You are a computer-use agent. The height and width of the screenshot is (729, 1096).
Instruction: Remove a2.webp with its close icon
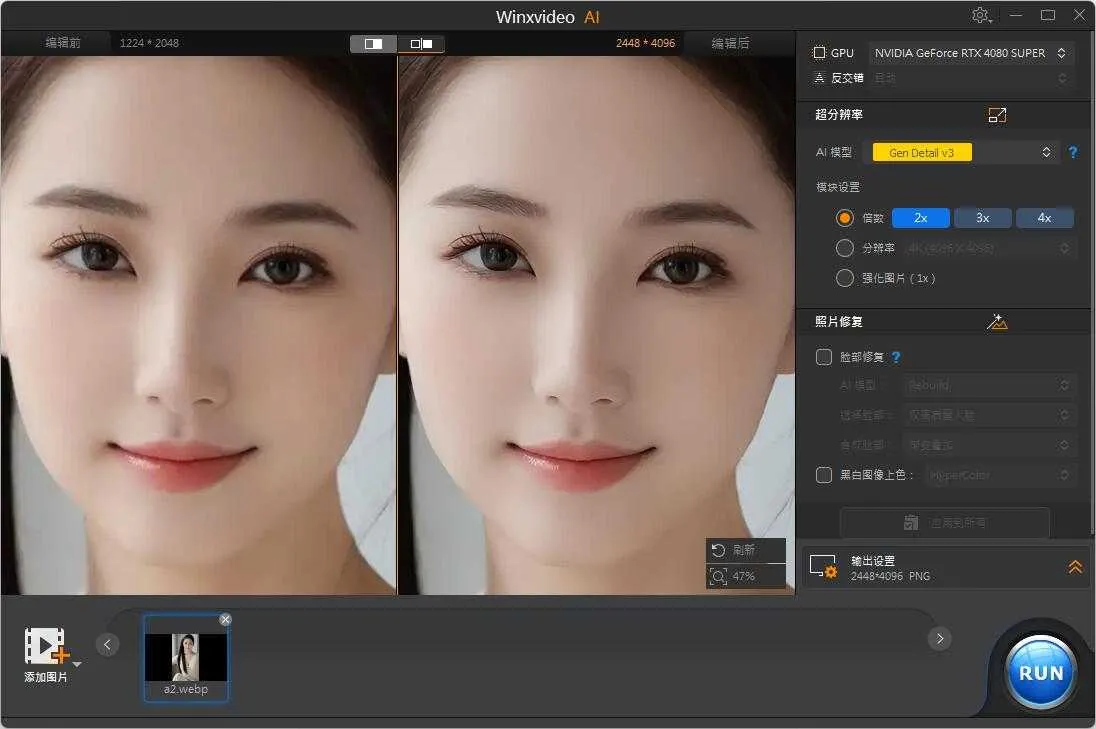225,619
